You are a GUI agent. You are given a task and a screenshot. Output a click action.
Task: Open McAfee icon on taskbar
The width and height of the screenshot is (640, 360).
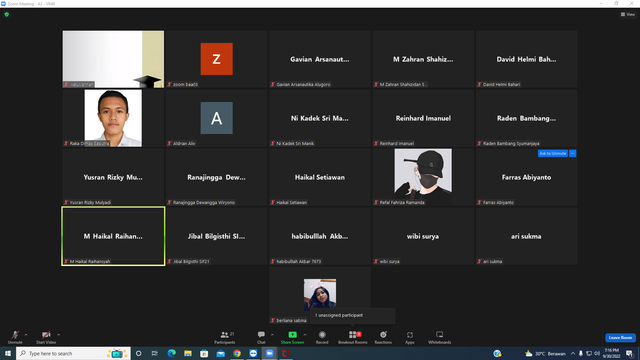click(x=286, y=353)
